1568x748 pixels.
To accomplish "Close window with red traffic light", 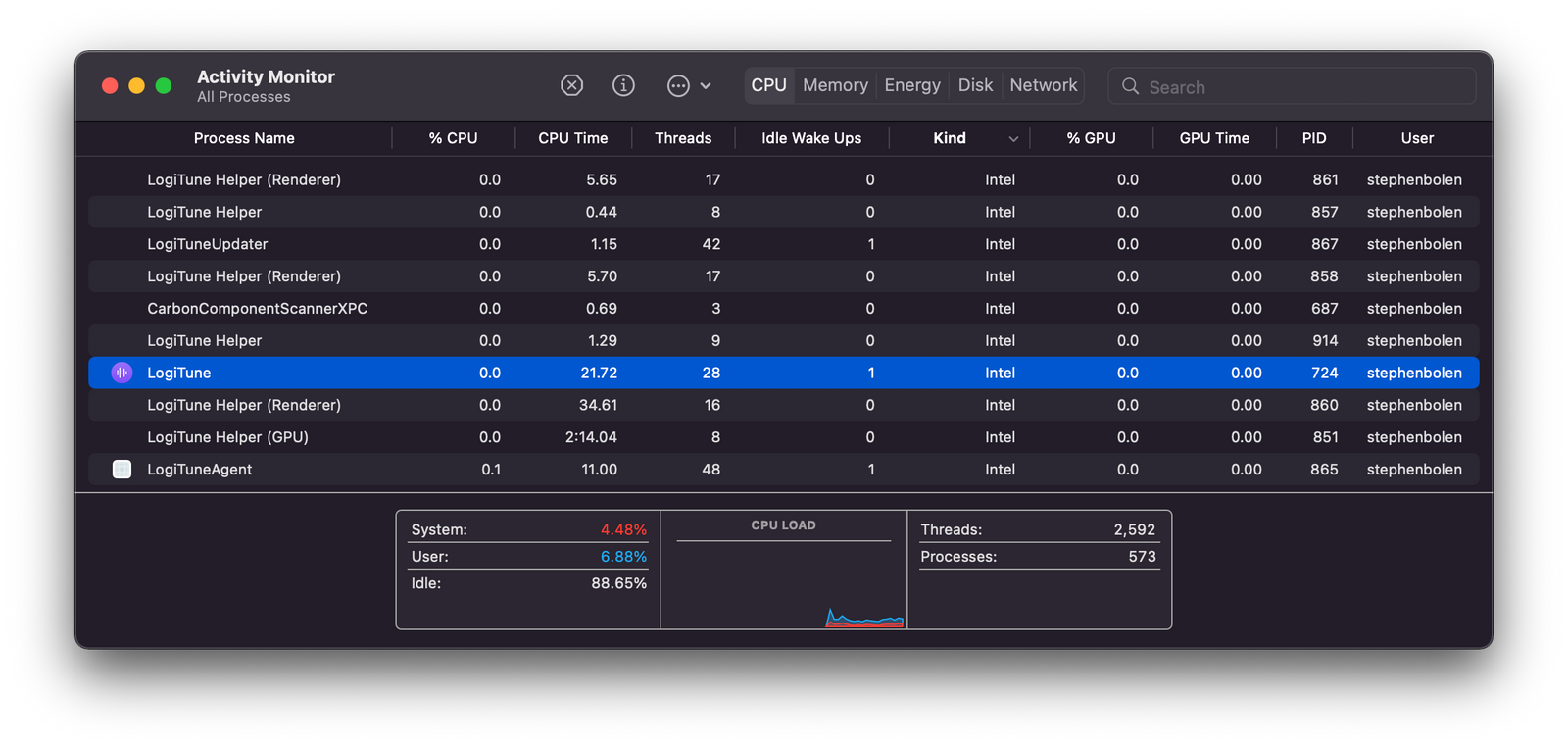I will 110,86.
